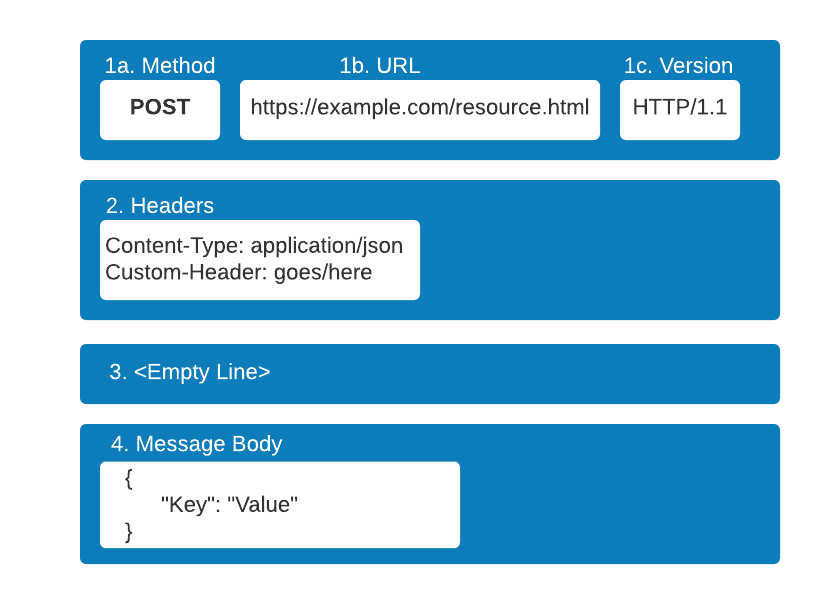Click the "3. <Empty Line>" label
The width and height of the screenshot is (820, 604).
(190, 373)
